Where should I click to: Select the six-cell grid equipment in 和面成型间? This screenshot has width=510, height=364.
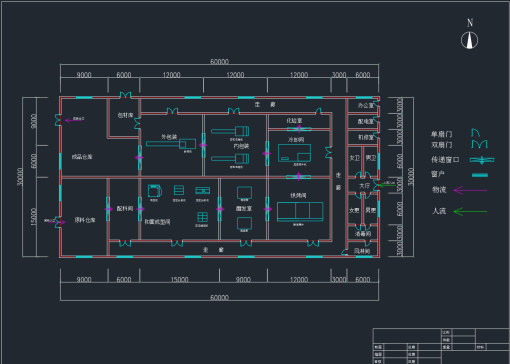coord(202,217)
